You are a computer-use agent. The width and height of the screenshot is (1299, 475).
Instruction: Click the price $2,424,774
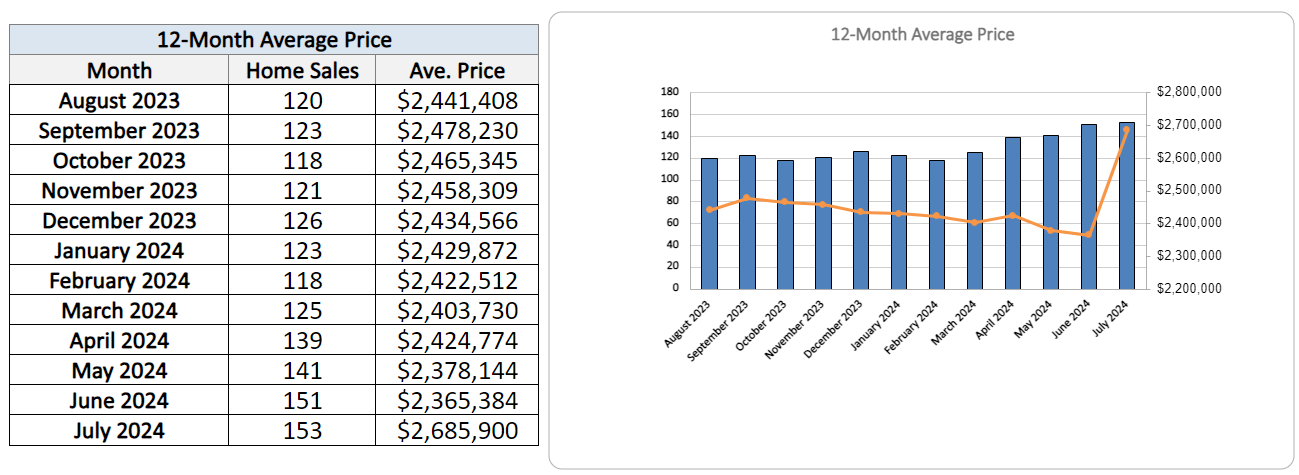(x=457, y=340)
